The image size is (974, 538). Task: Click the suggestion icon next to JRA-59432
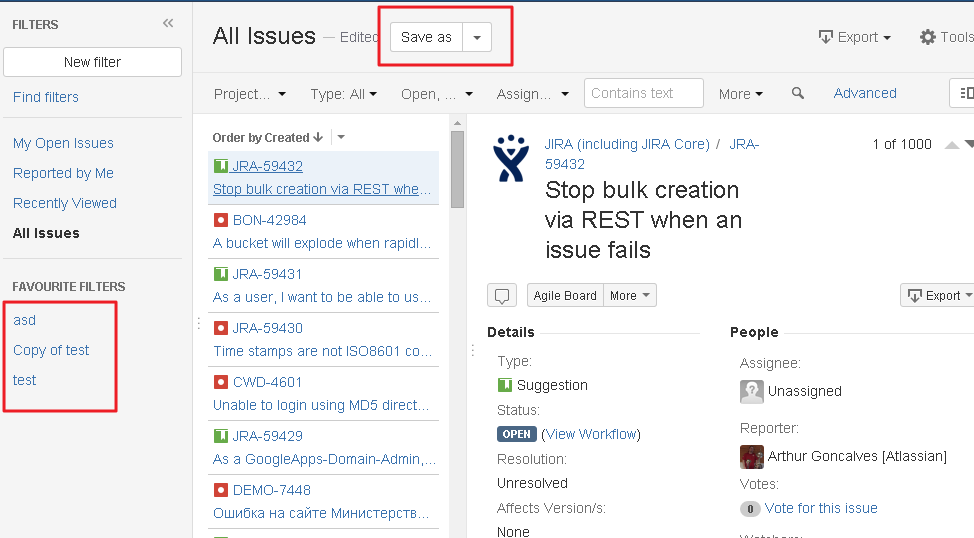221,166
